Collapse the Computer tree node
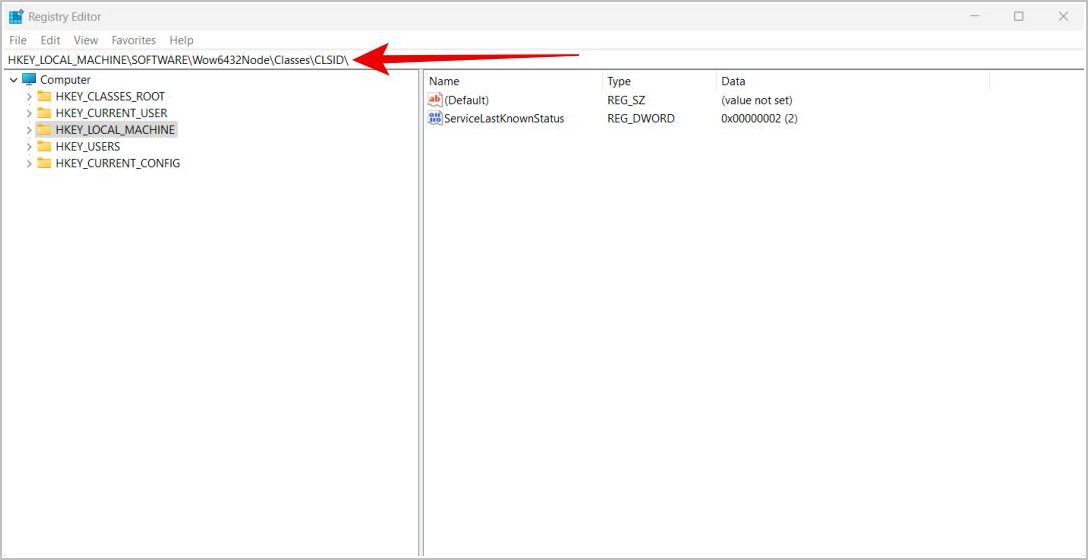 tap(14, 80)
